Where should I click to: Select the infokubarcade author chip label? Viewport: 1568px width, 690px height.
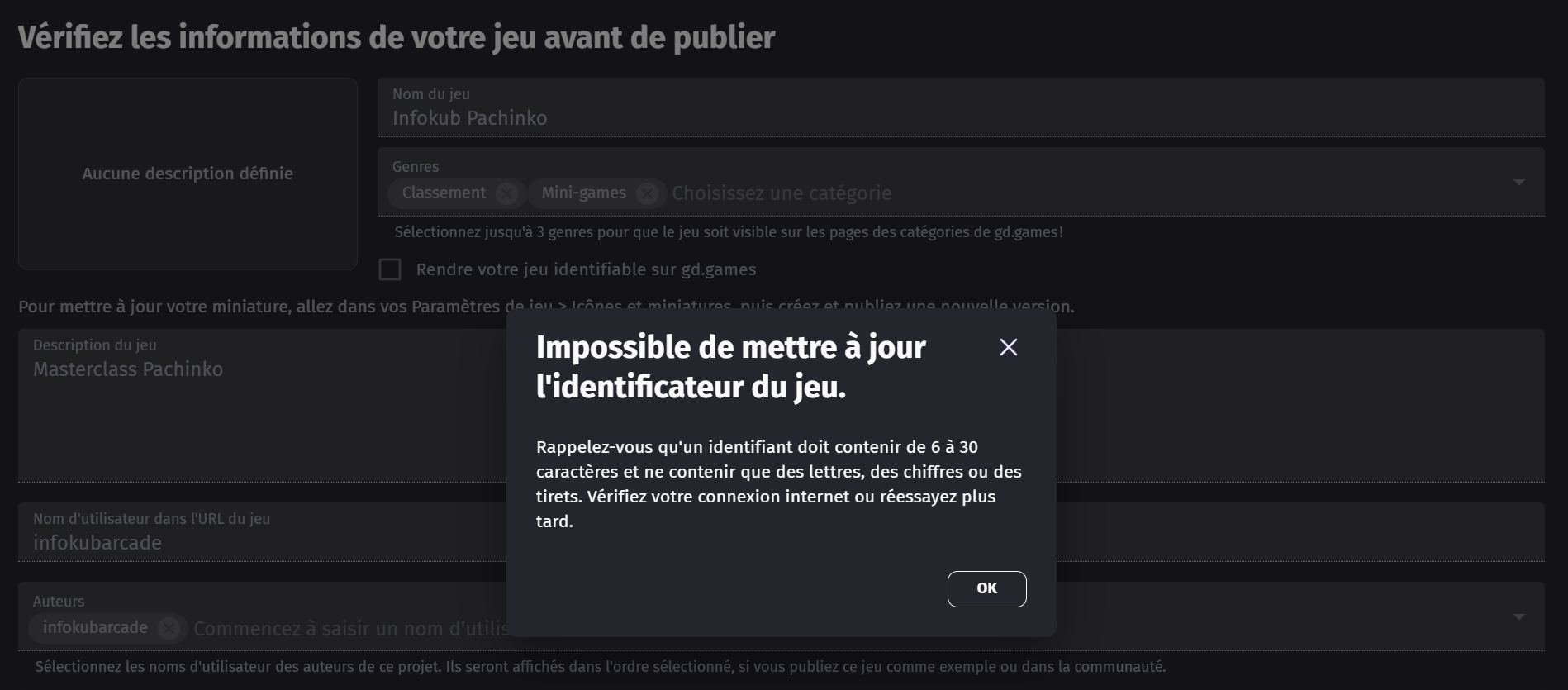[95, 627]
